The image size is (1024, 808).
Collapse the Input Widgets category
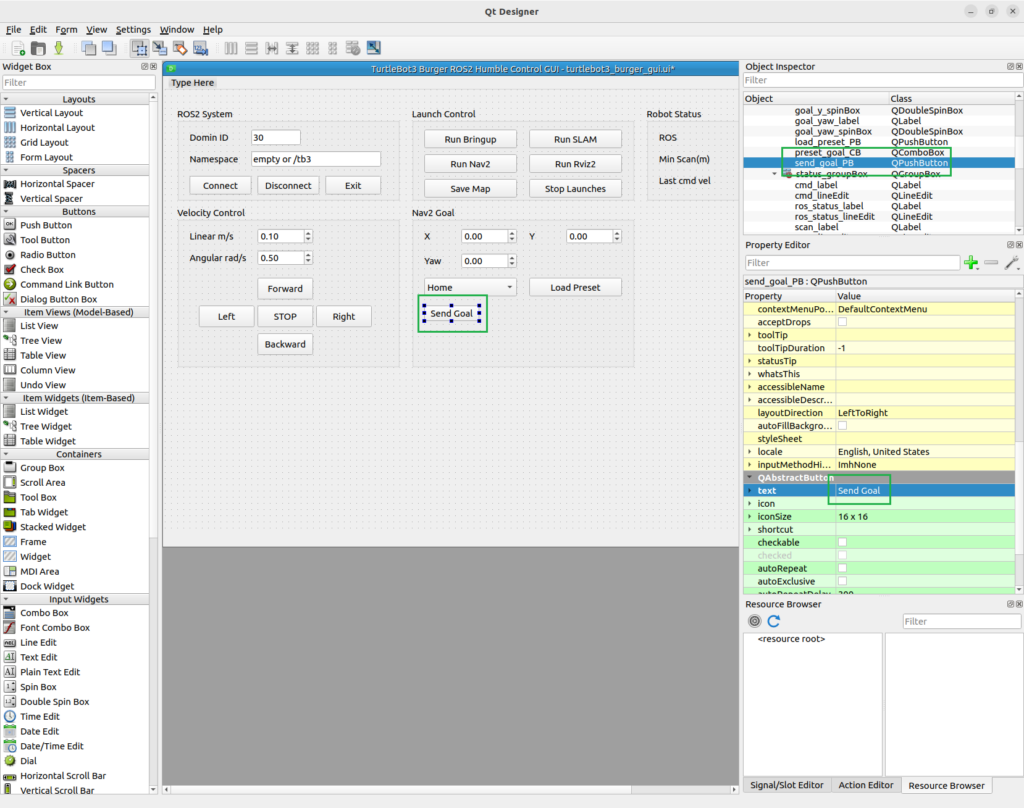click(x=7, y=600)
